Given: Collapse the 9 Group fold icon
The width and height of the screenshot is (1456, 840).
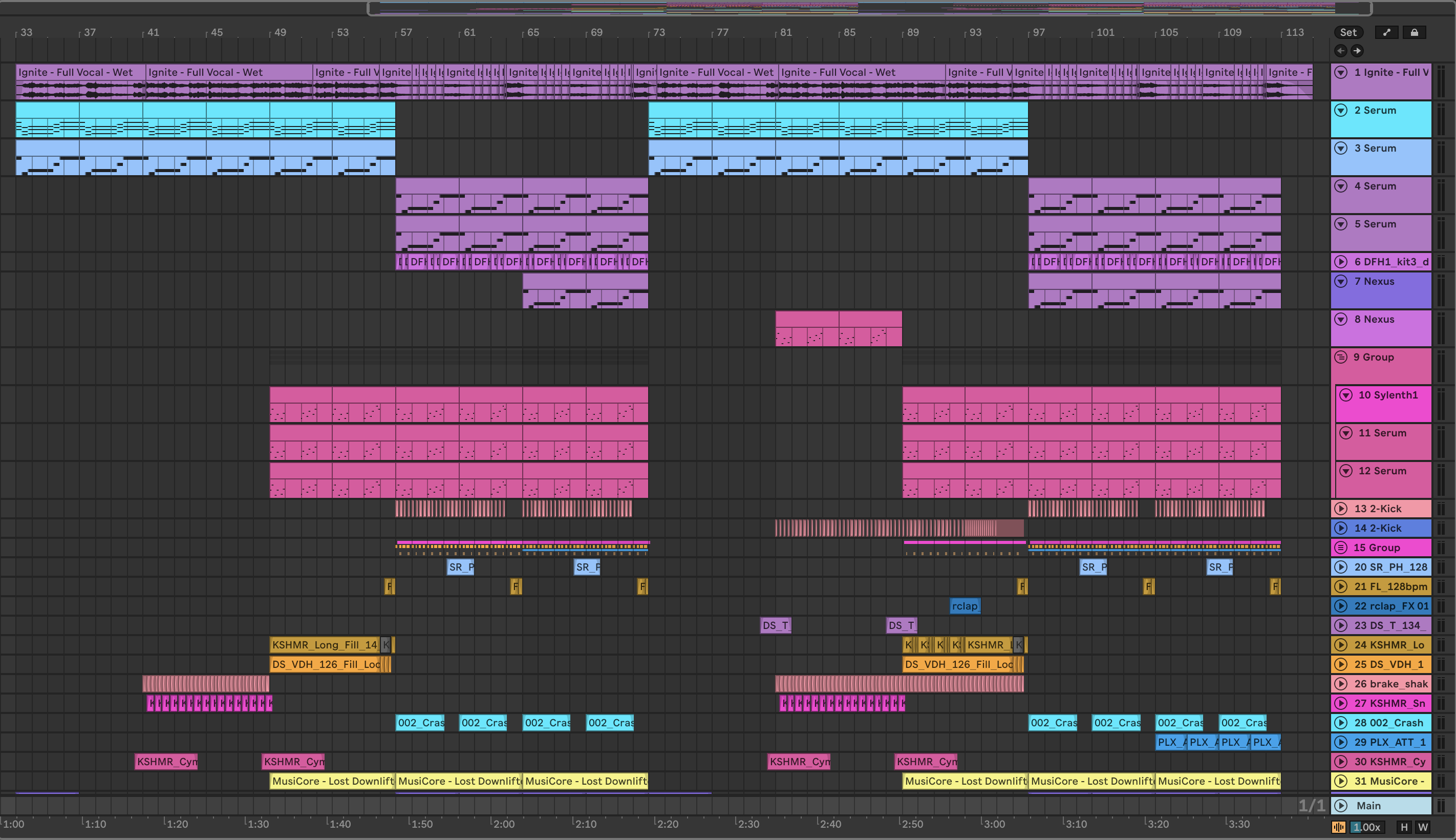Looking at the screenshot, I should pyautogui.click(x=1341, y=357).
